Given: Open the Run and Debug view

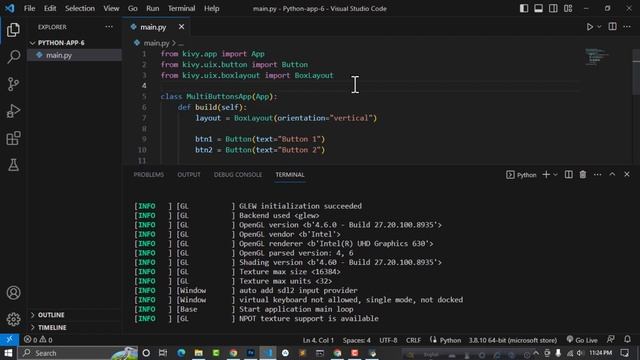Looking at the screenshot, I should point(13,111).
